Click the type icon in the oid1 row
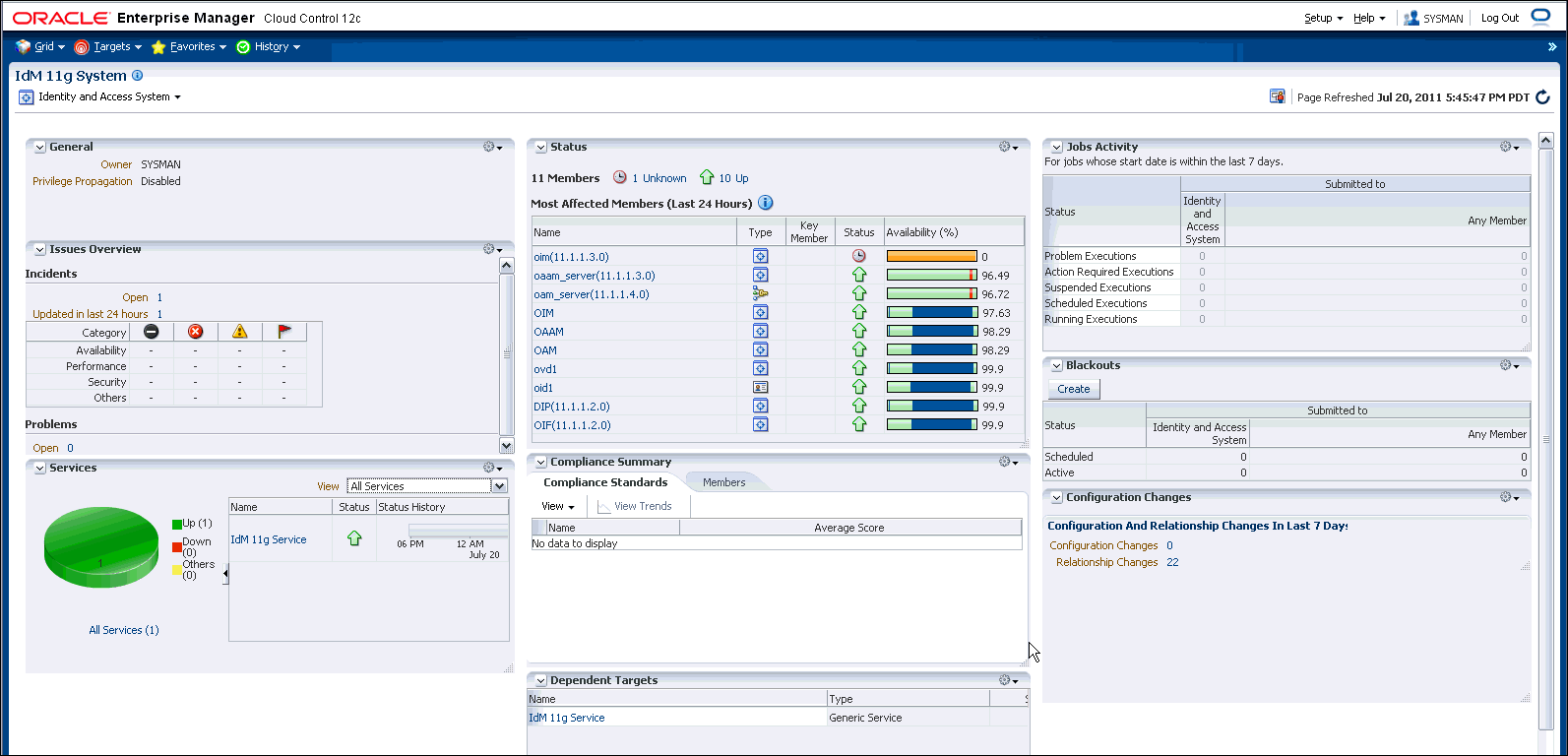 click(760, 388)
